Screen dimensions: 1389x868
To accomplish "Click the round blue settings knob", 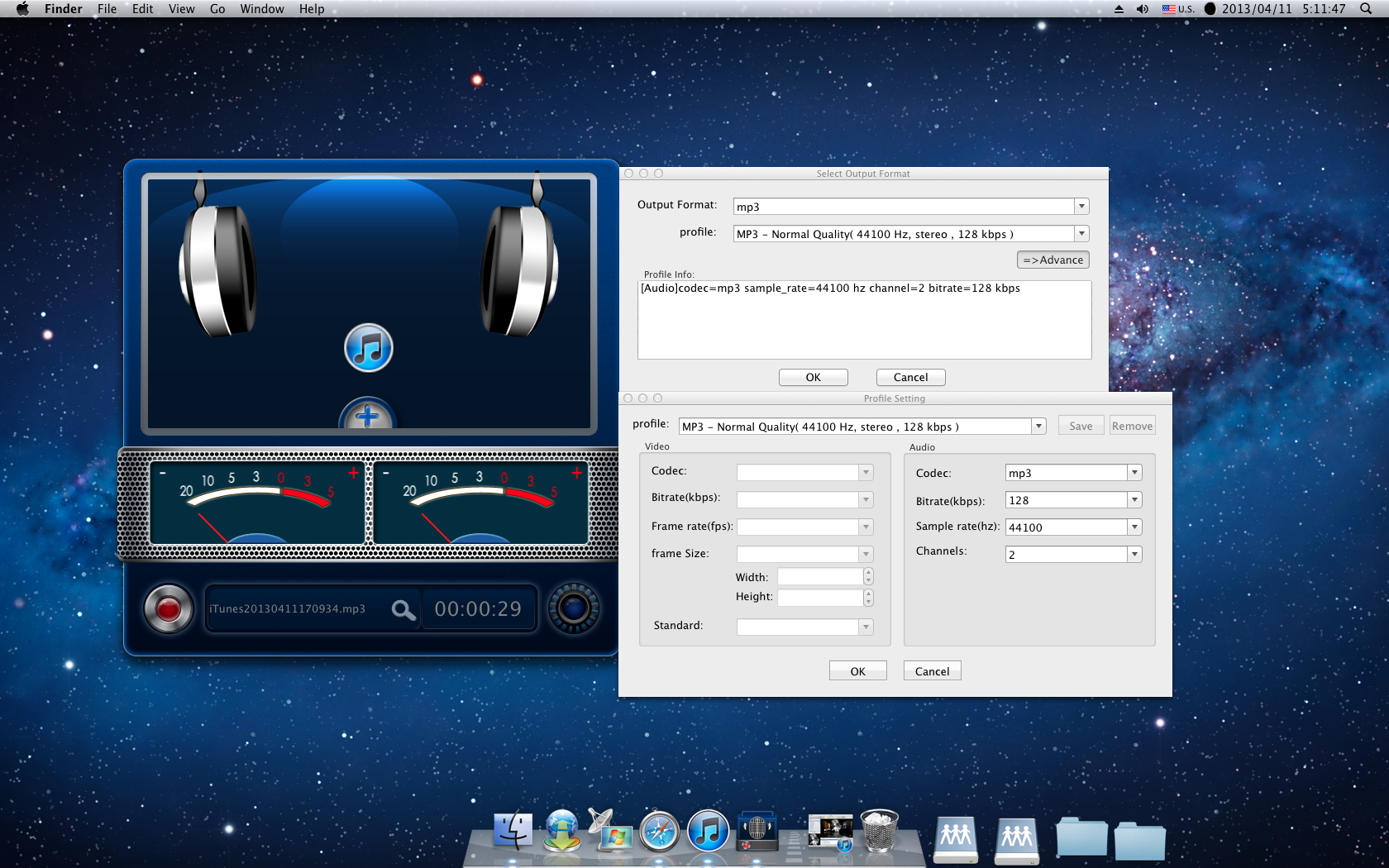I will (x=574, y=608).
